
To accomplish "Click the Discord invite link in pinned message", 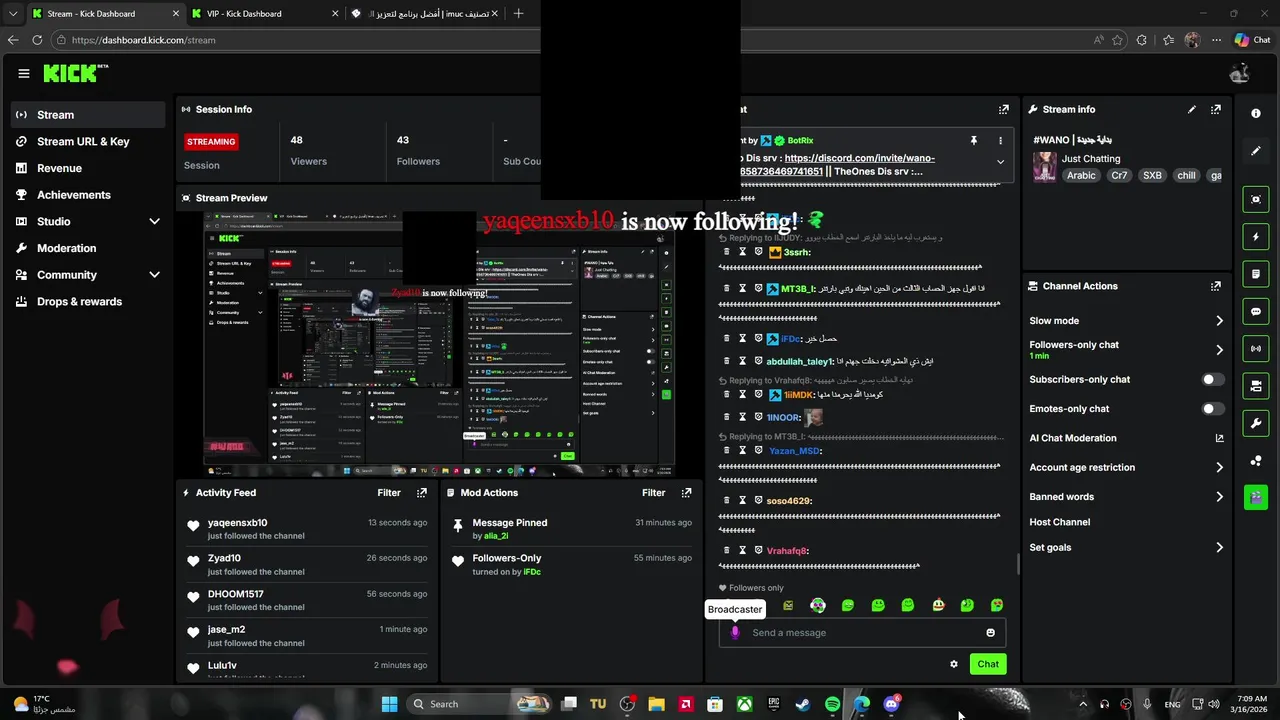I will pos(860,158).
